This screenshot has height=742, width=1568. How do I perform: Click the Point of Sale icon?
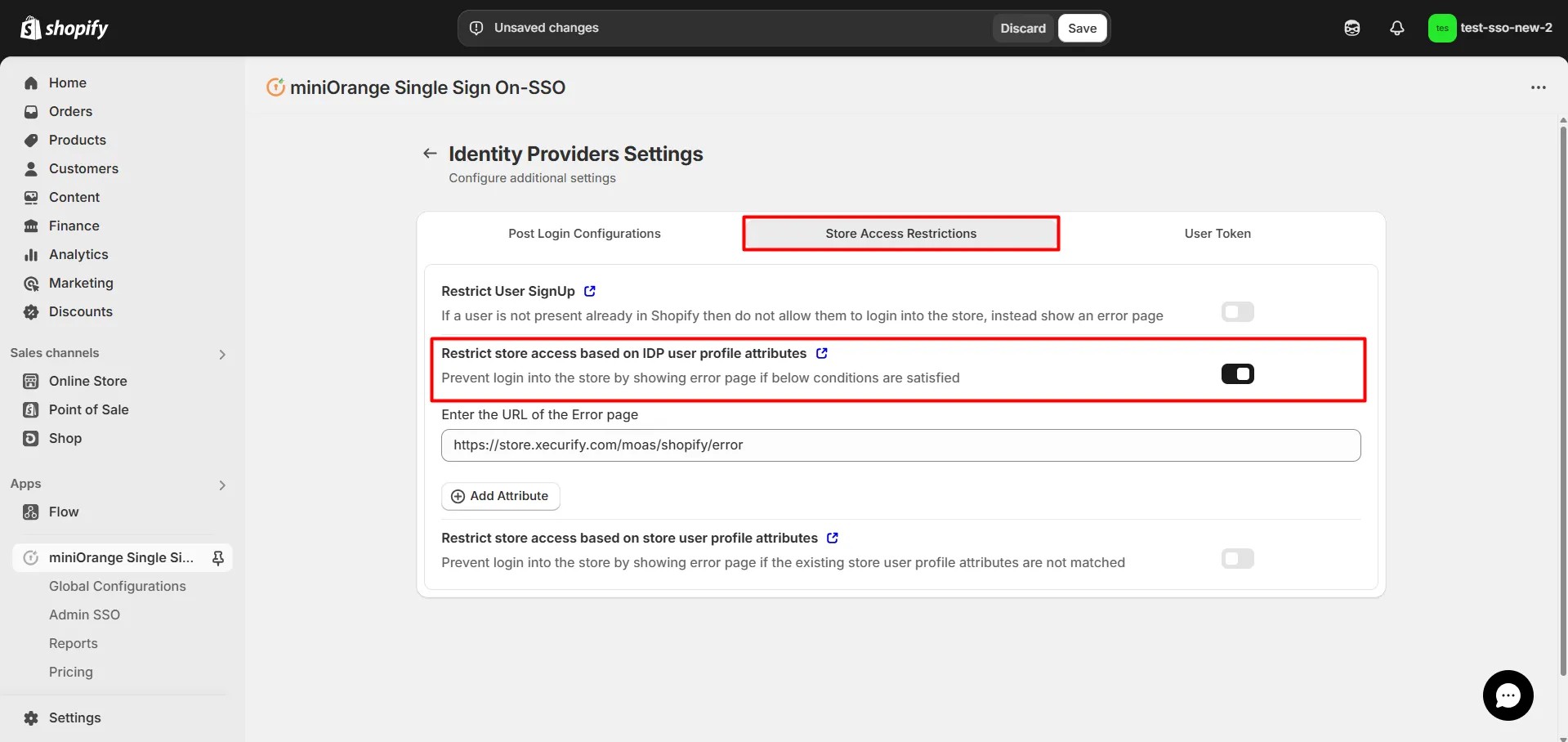(x=31, y=410)
